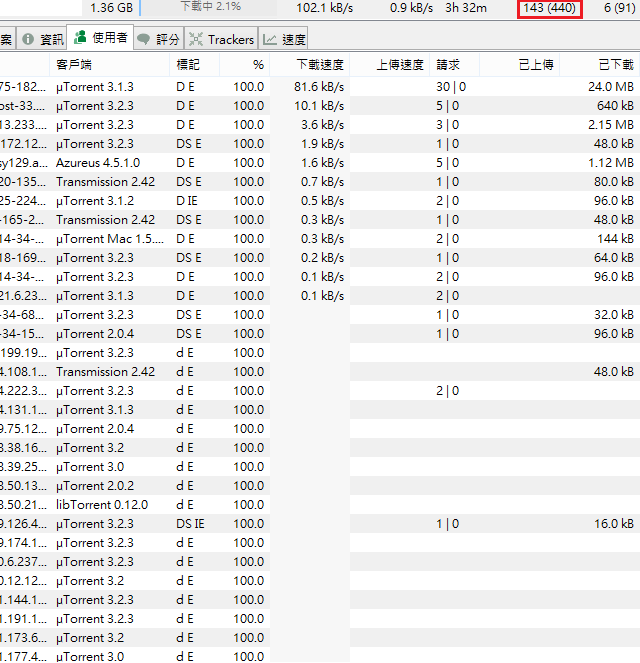
Task: Sort by % column header
Action: (244, 65)
